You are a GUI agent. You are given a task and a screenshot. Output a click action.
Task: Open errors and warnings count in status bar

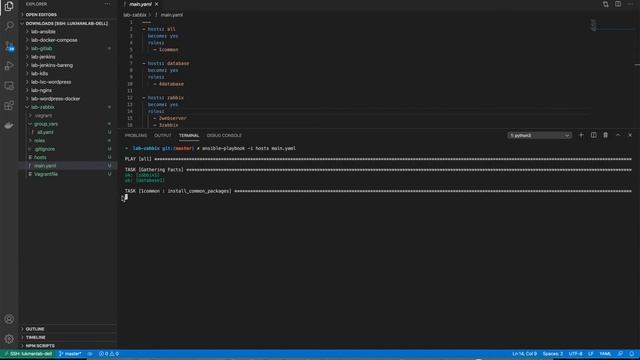[x=109, y=354]
